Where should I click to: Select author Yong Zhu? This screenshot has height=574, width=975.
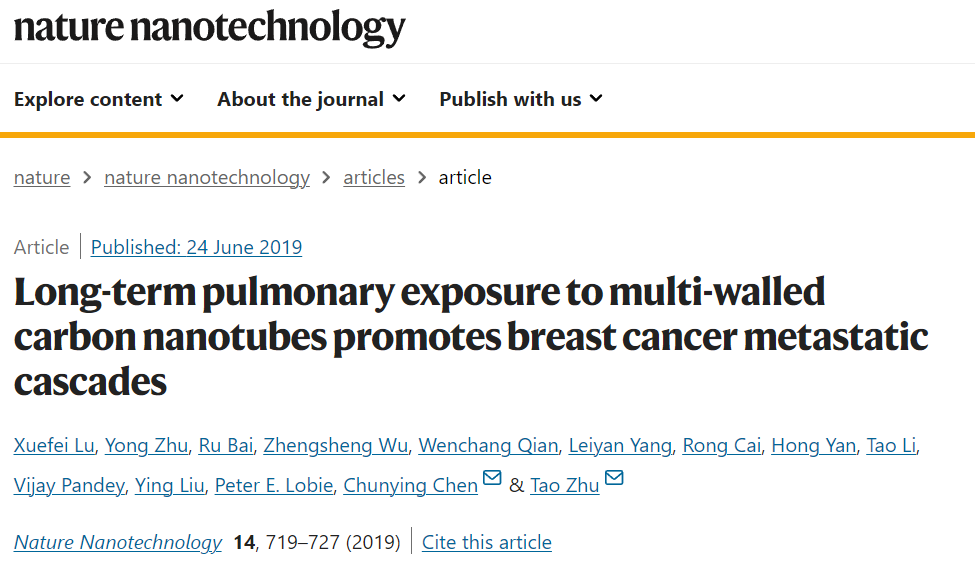click(146, 446)
